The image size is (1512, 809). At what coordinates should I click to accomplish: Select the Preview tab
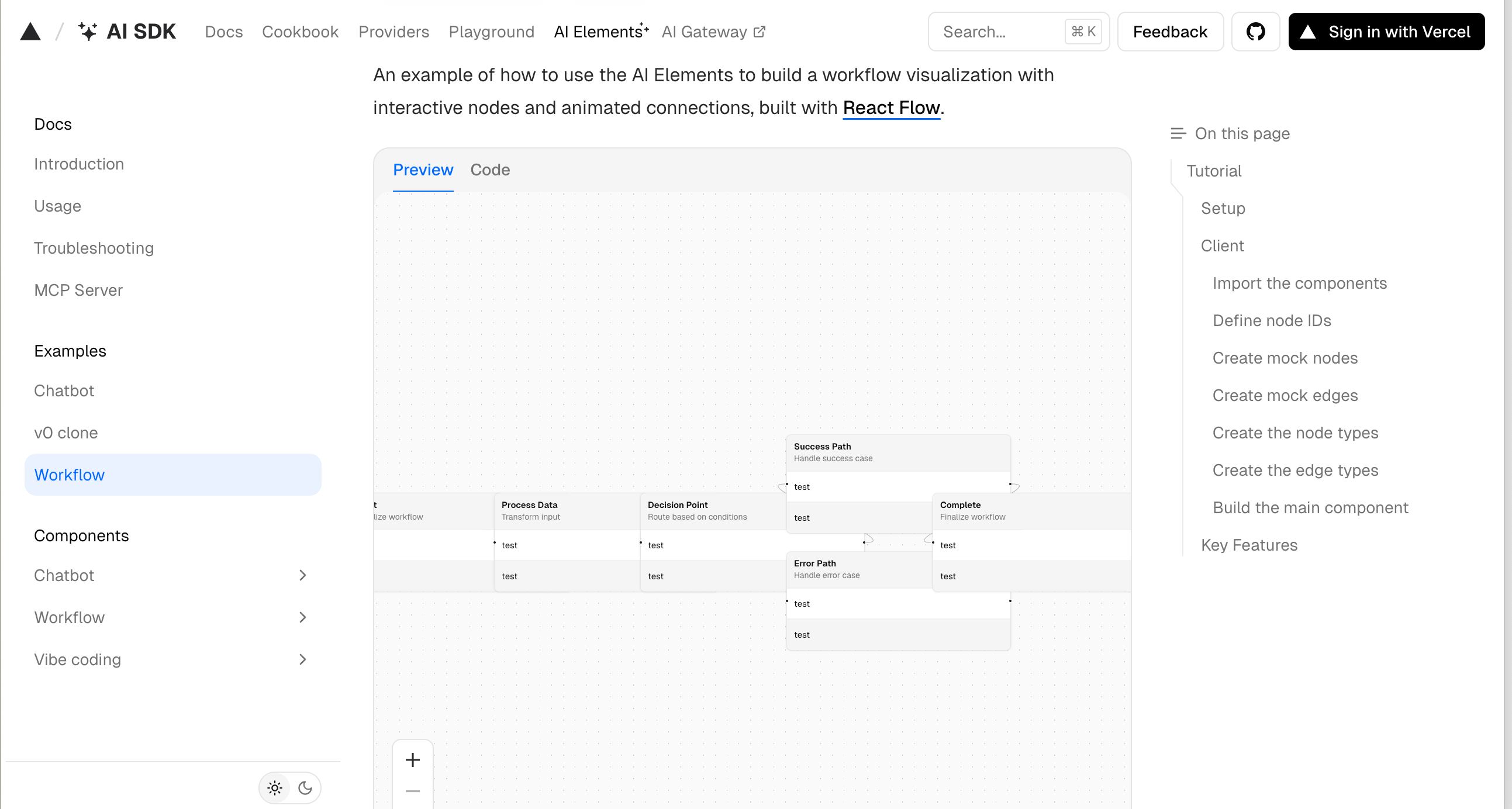423,170
